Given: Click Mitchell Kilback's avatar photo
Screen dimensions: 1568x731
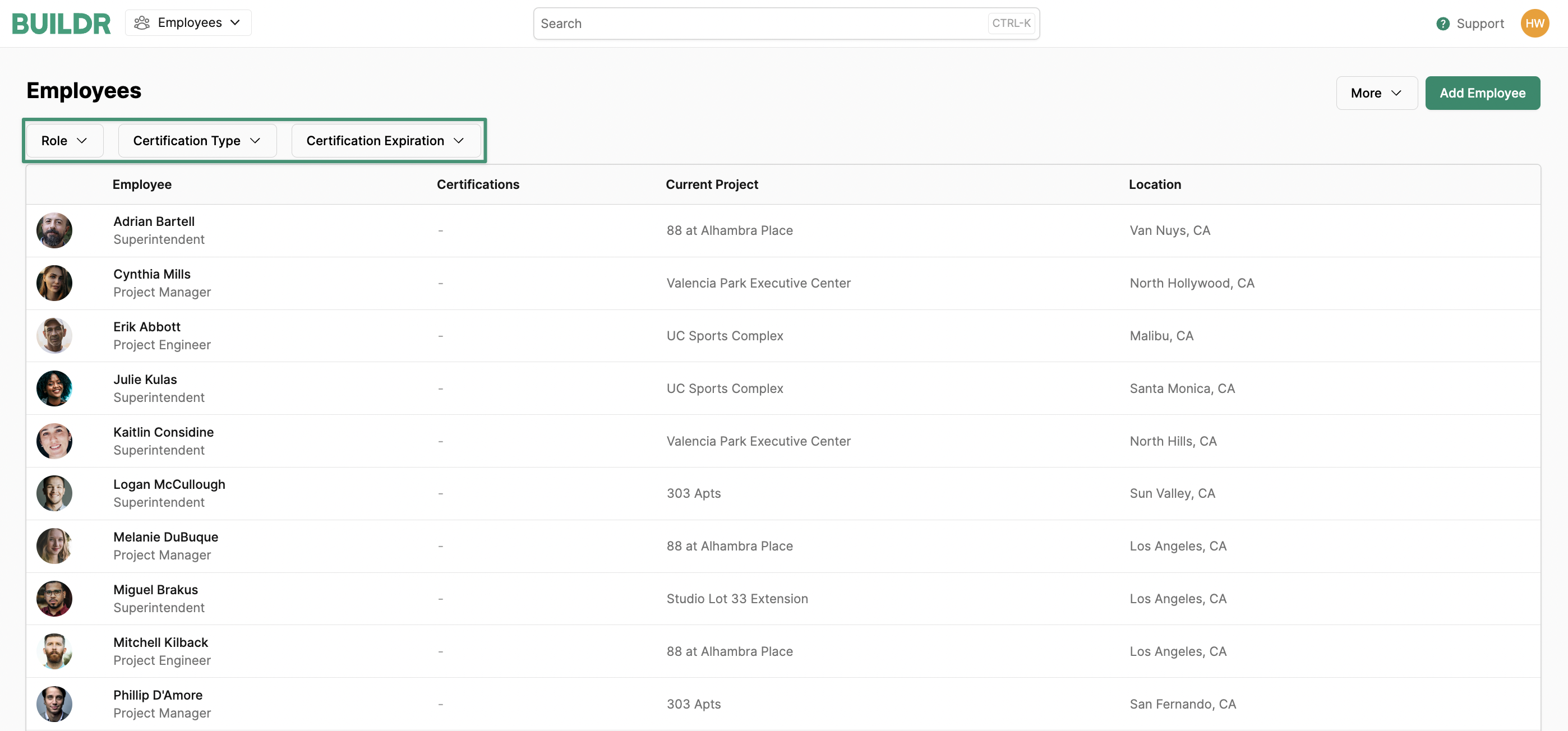Looking at the screenshot, I should [x=54, y=651].
